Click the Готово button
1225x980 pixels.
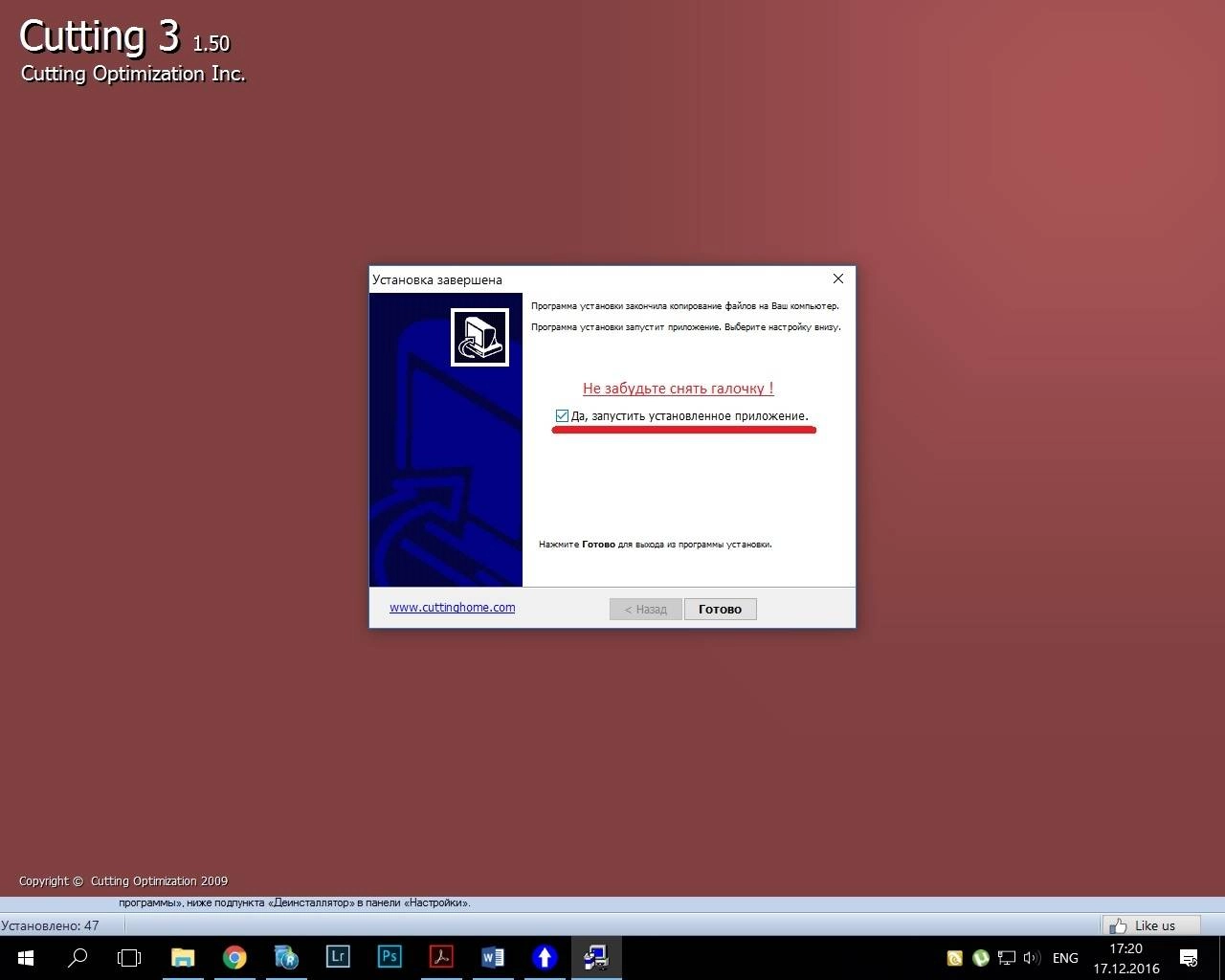coord(720,609)
